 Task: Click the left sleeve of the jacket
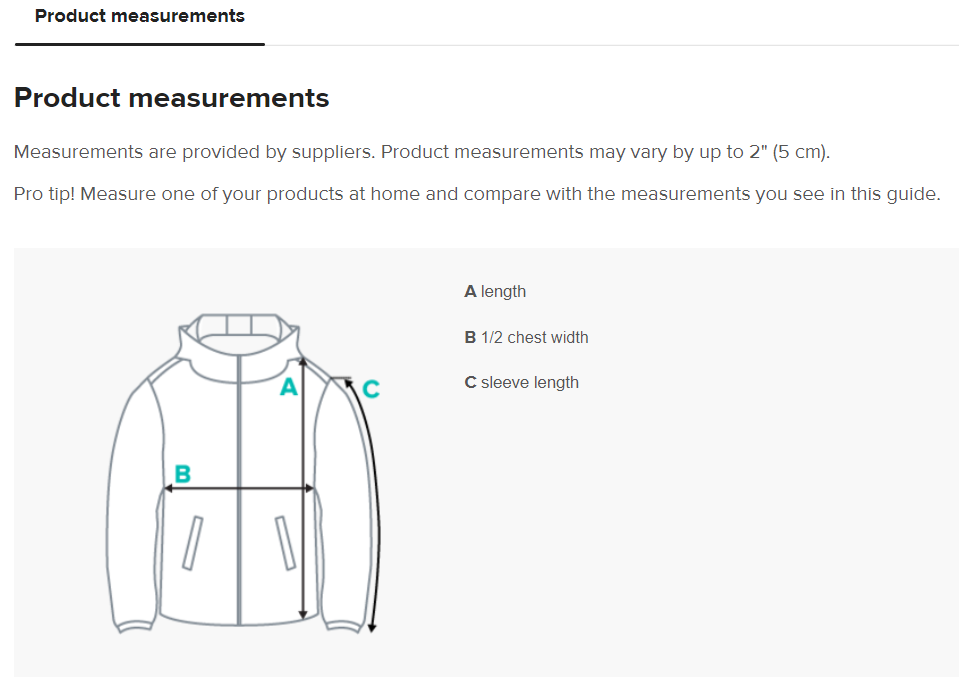(x=130, y=500)
